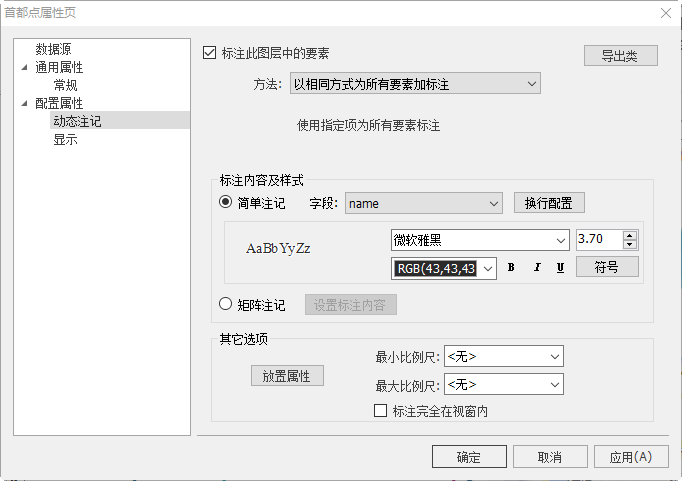Screen dimensions: 682x481
Task: Enable 标注此图层中的要素 checkbox
Action: point(209,53)
